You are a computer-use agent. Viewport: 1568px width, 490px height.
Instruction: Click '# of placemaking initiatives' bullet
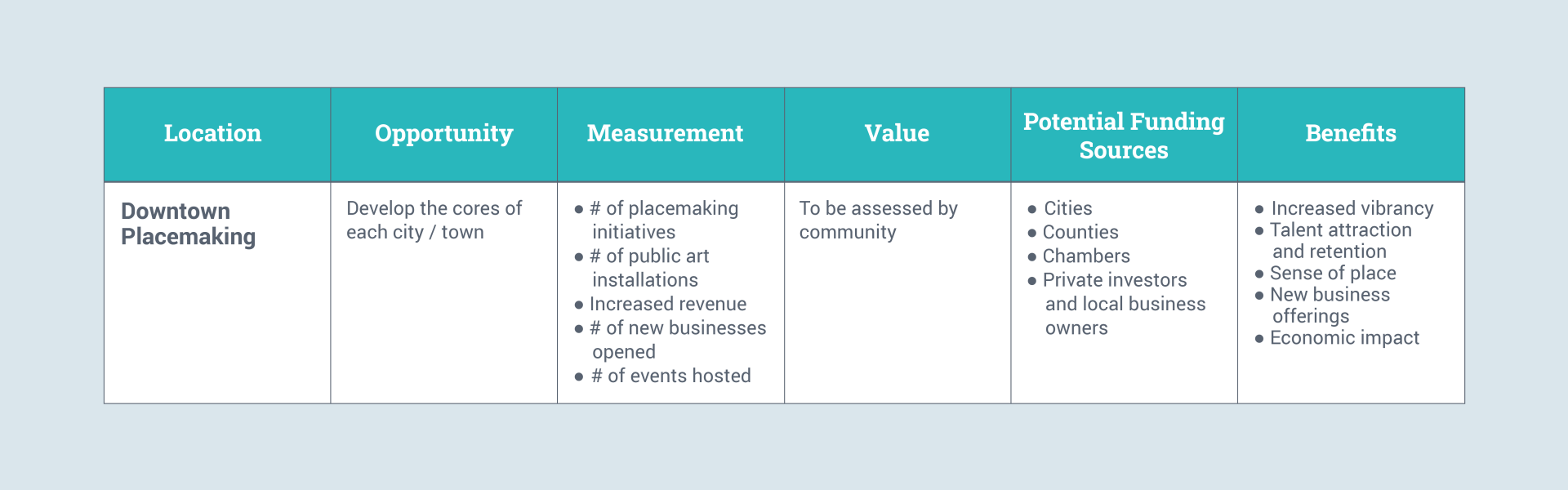663,220
